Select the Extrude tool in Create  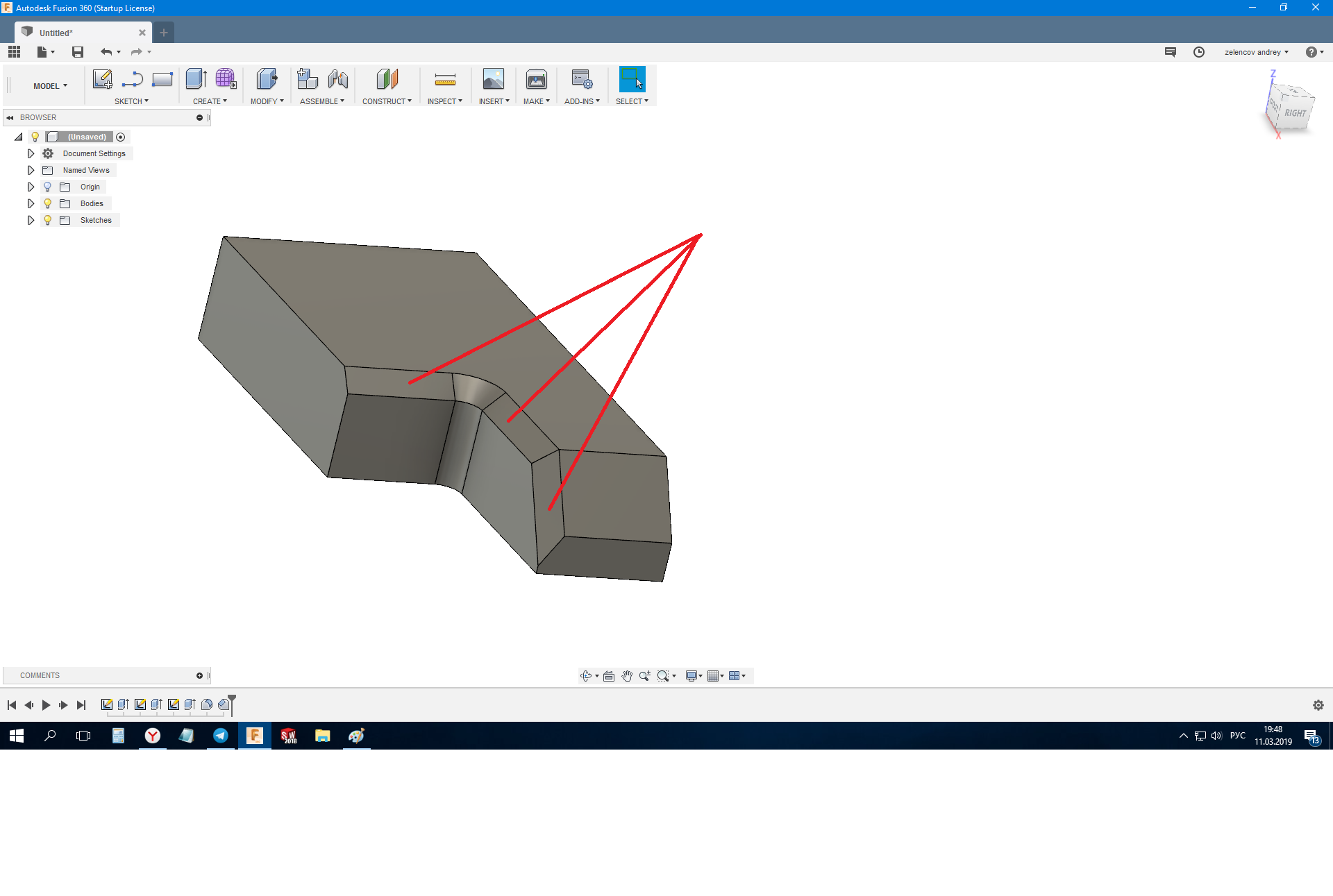196,79
